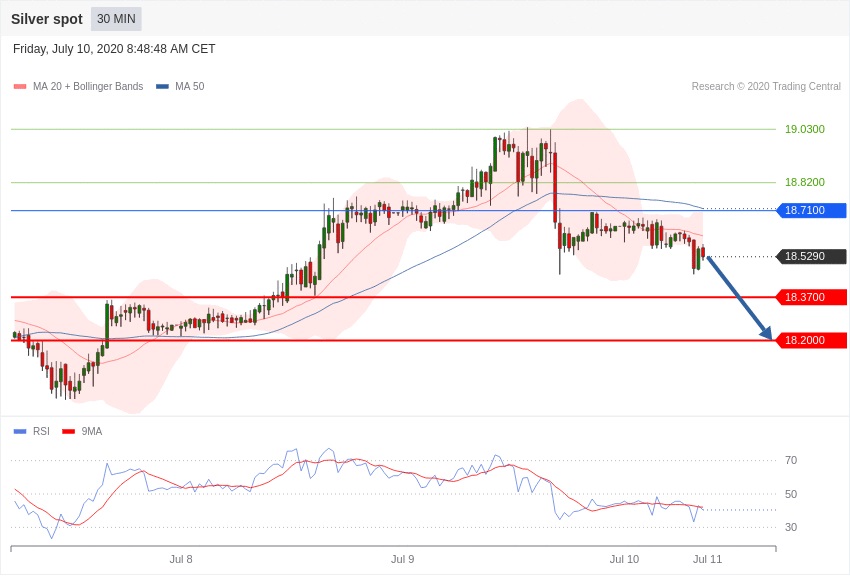Select the blue 18.7100 price tag
The image size is (850, 576).
pyautogui.click(x=811, y=211)
